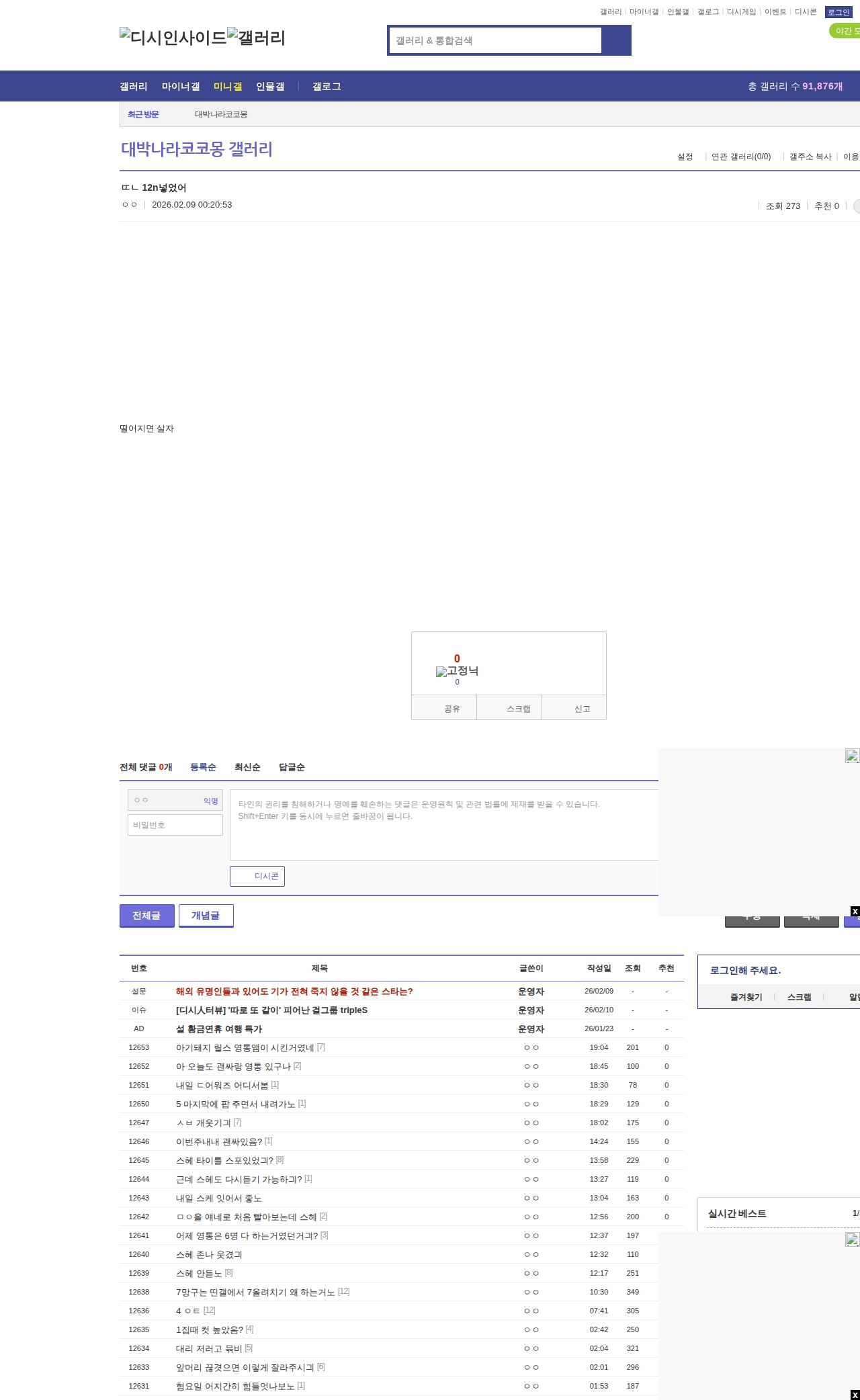Open post 7망구는 띤갤에서 7올려치기 왜 하는거노
The image size is (860, 1400).
tap(255, 1292)
